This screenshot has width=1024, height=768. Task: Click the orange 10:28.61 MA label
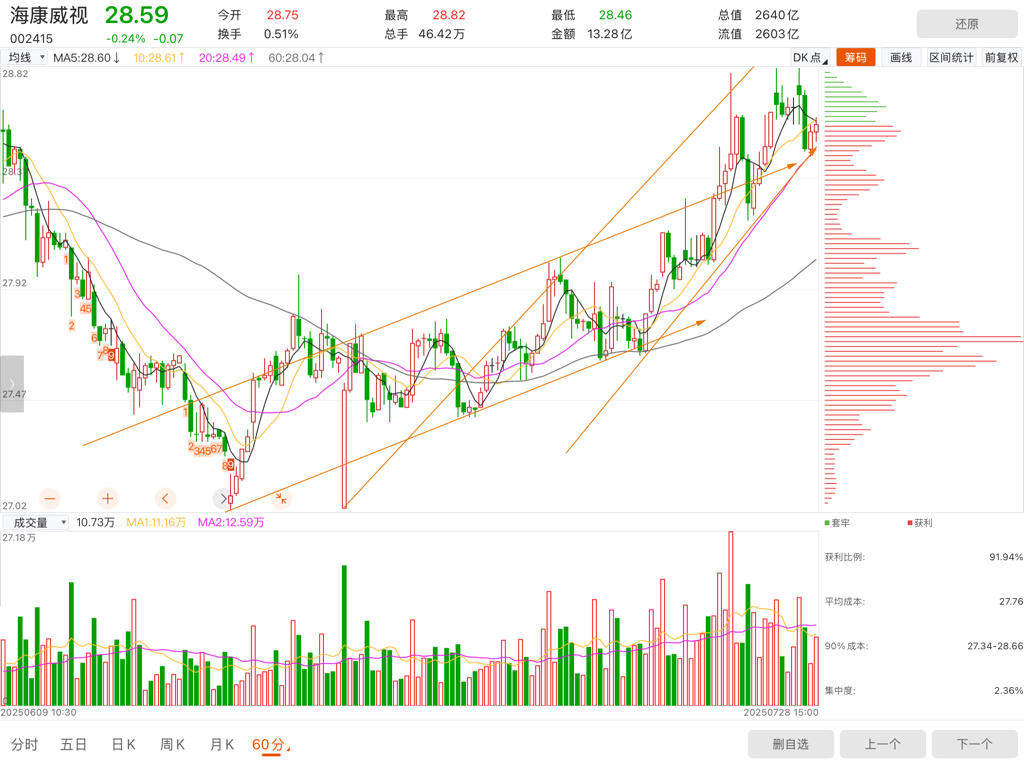tap(159, 57)
